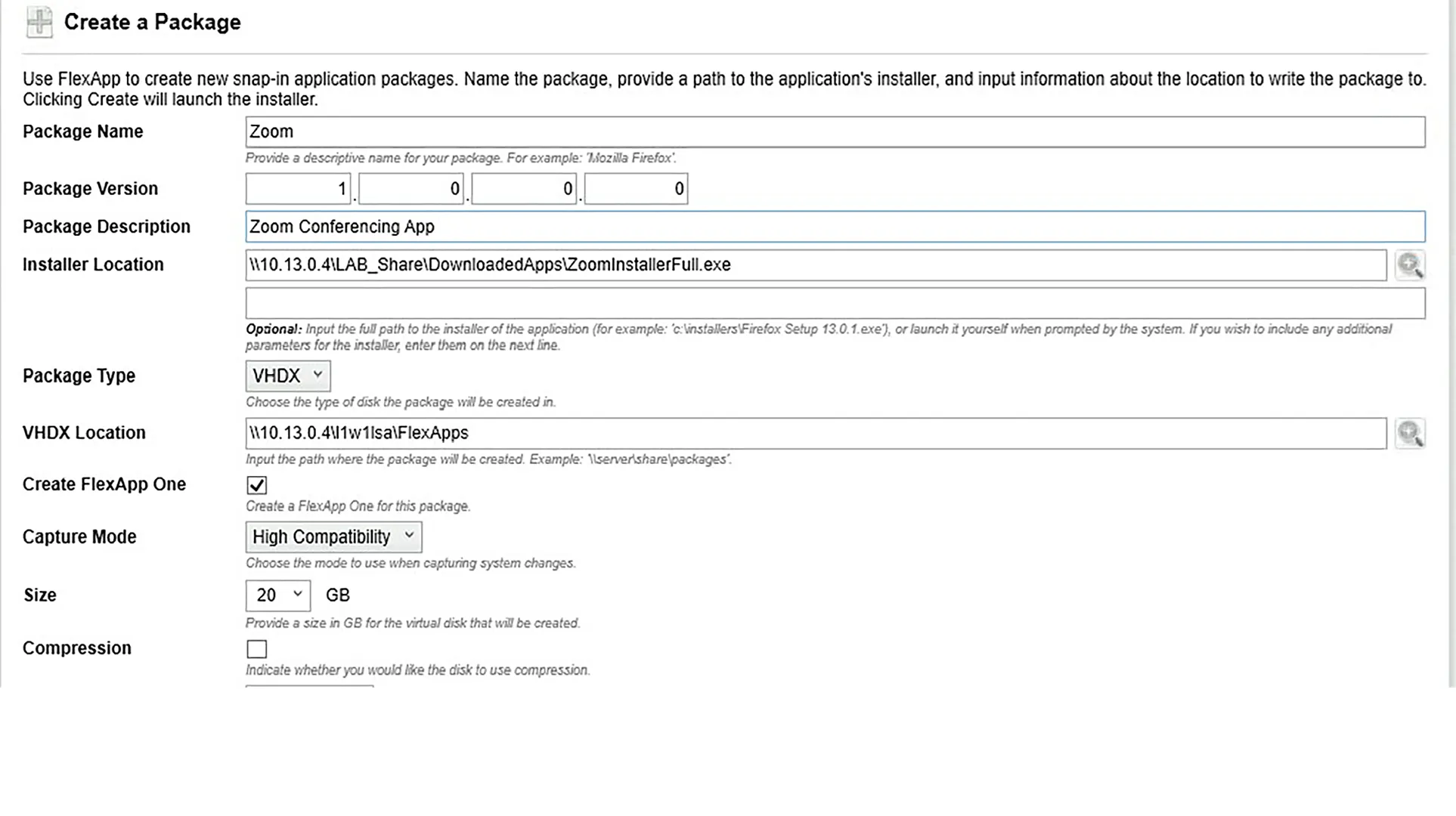Click the Package Type label
This screenshot has height=816, width=1456.
coord(79,376)
